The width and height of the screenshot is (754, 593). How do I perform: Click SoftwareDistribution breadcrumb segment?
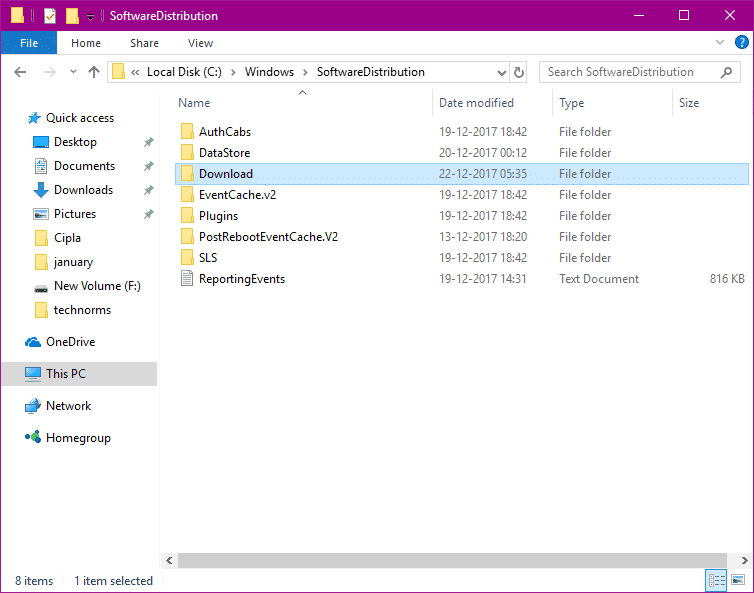pos(370,72)
